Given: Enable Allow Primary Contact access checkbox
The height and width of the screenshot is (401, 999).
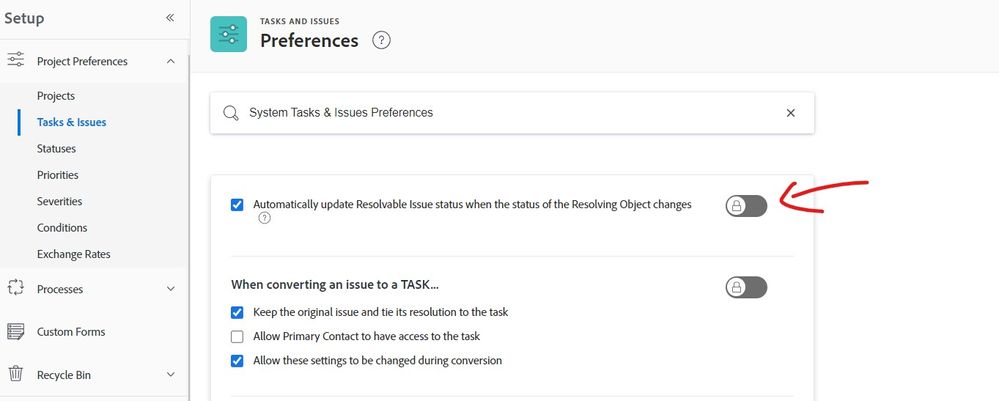Looking at the screenshot, I should [237, 336].
